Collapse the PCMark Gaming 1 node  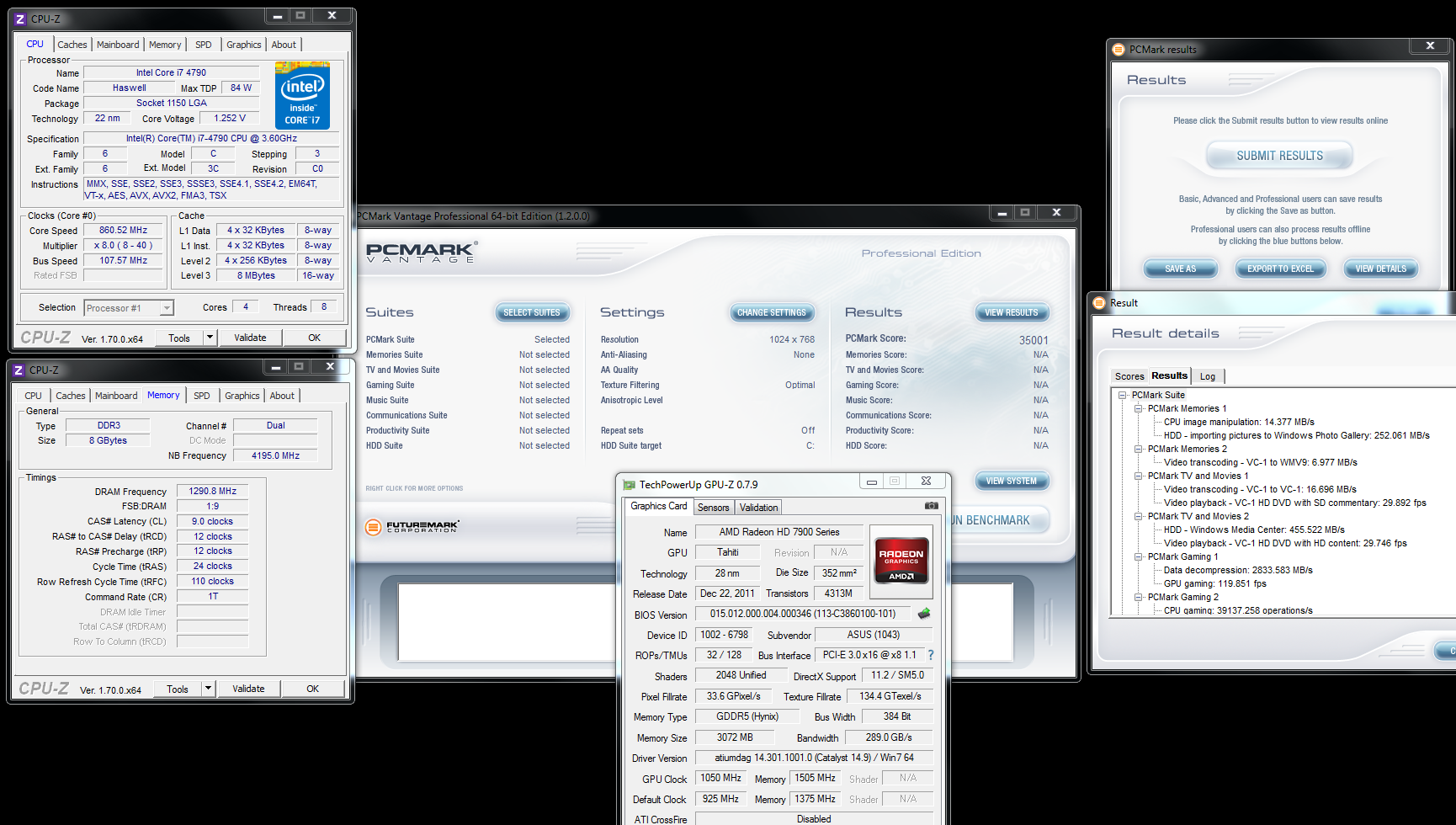pos(1138,556)
